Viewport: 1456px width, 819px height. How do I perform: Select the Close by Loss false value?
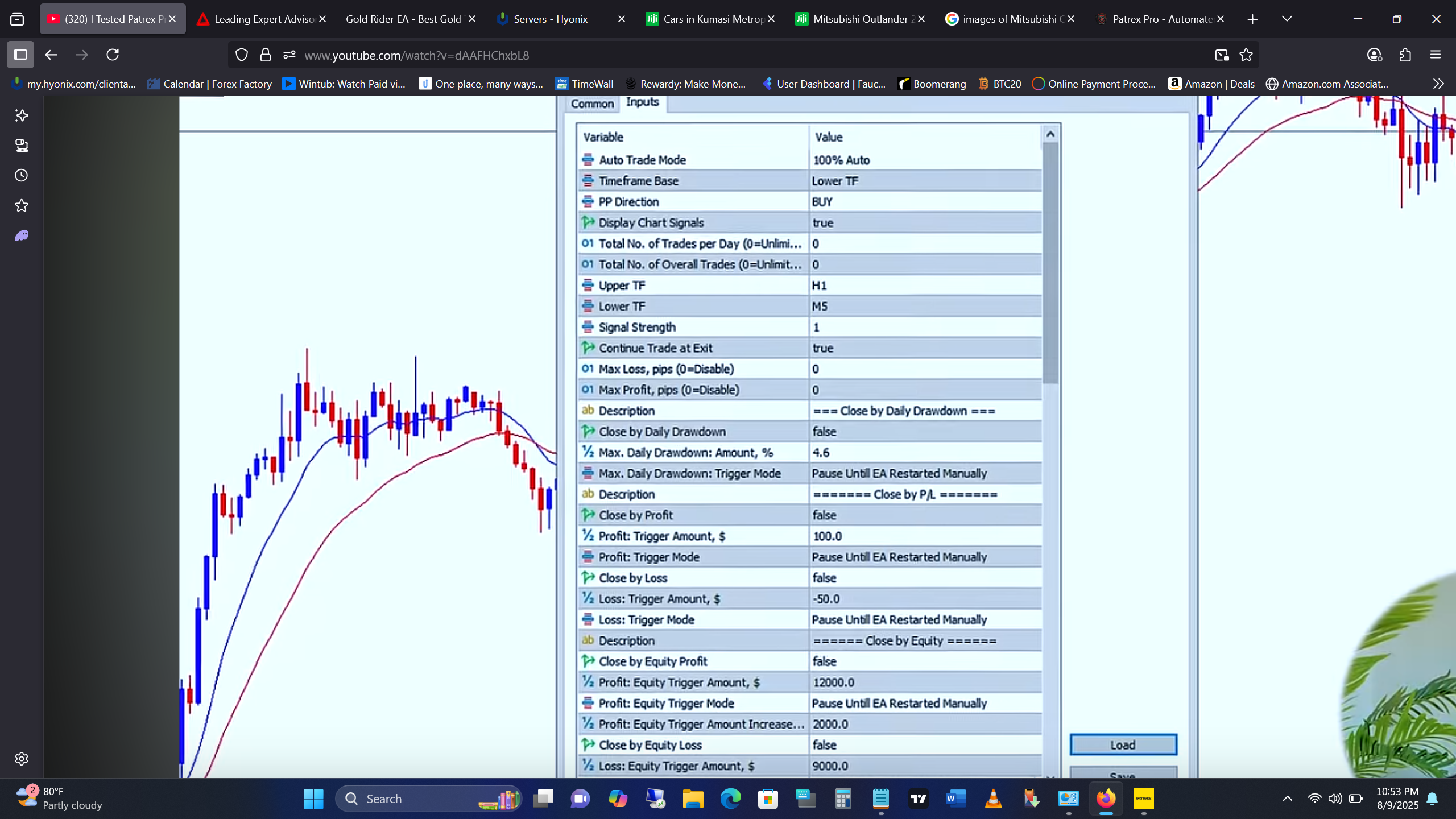pos(925,578)
